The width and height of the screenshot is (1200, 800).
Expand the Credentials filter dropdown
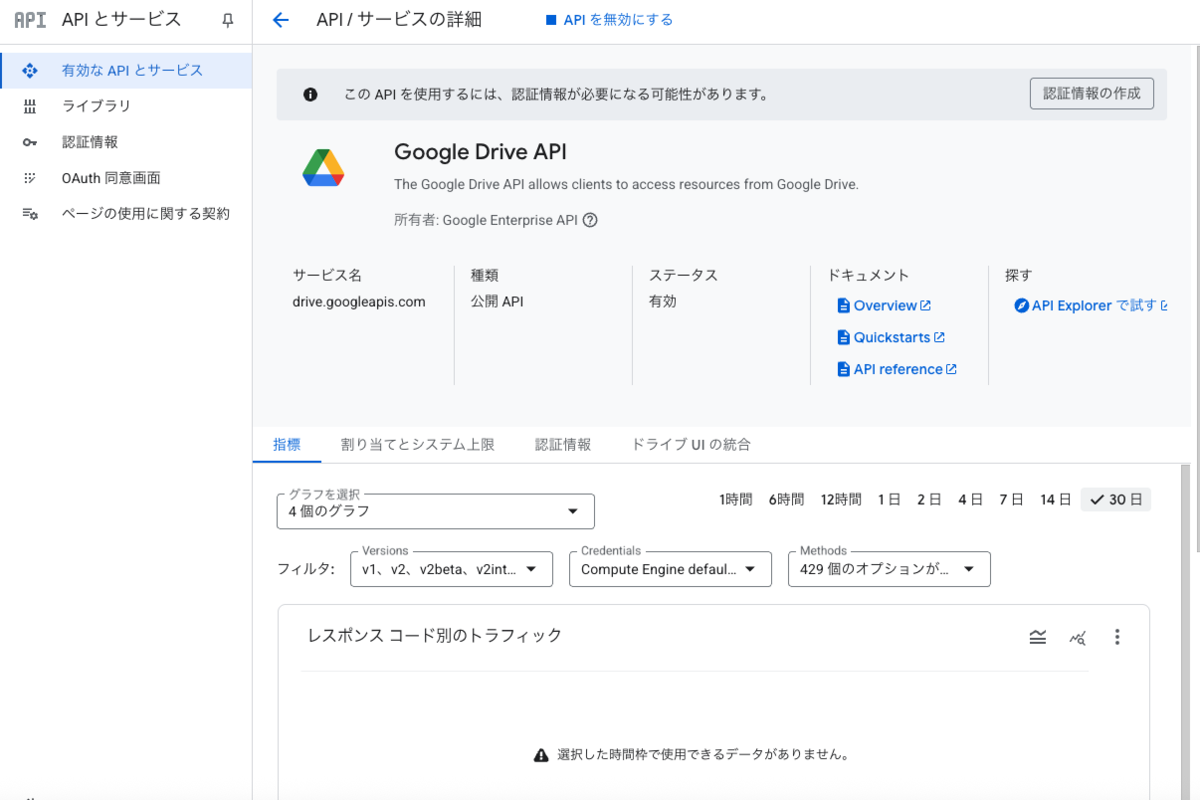coord(670,569)
